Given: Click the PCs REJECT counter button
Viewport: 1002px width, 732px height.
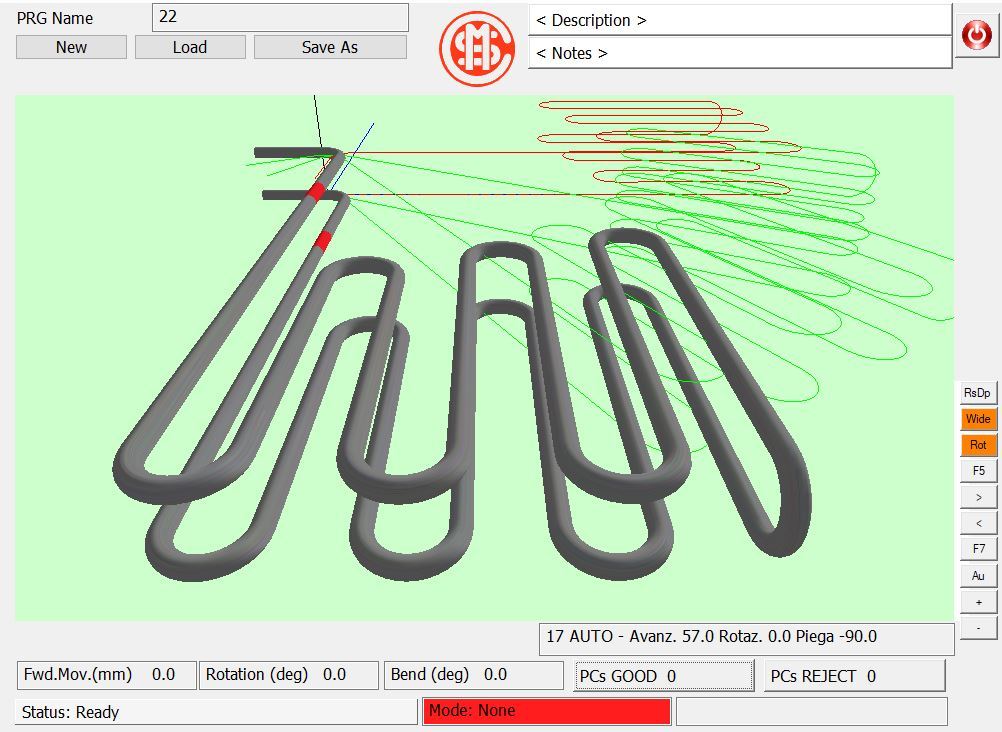Looking at the screenshot, I should [854, 676].
